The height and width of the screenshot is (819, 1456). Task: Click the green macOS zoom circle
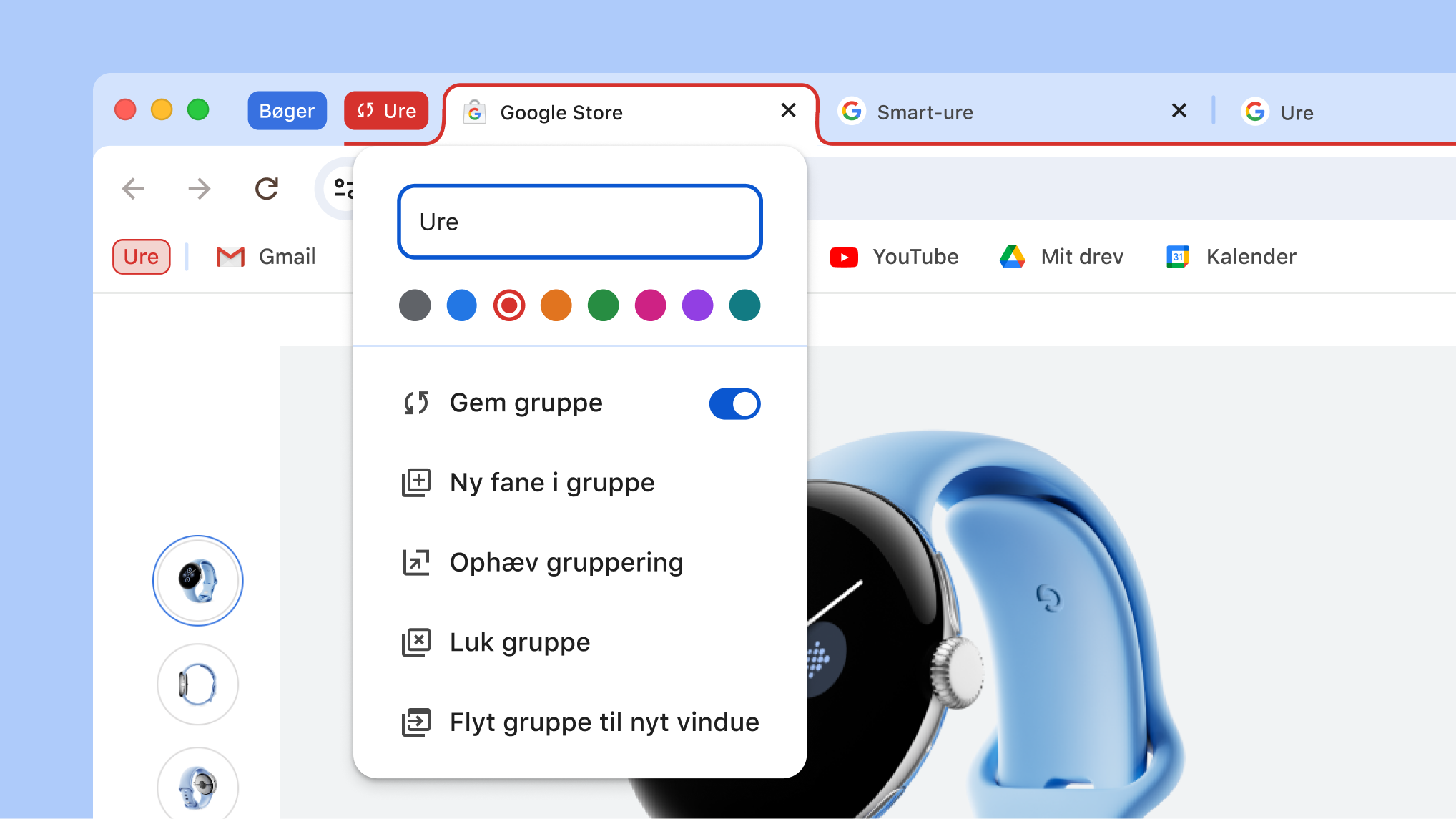coord(198,109)
